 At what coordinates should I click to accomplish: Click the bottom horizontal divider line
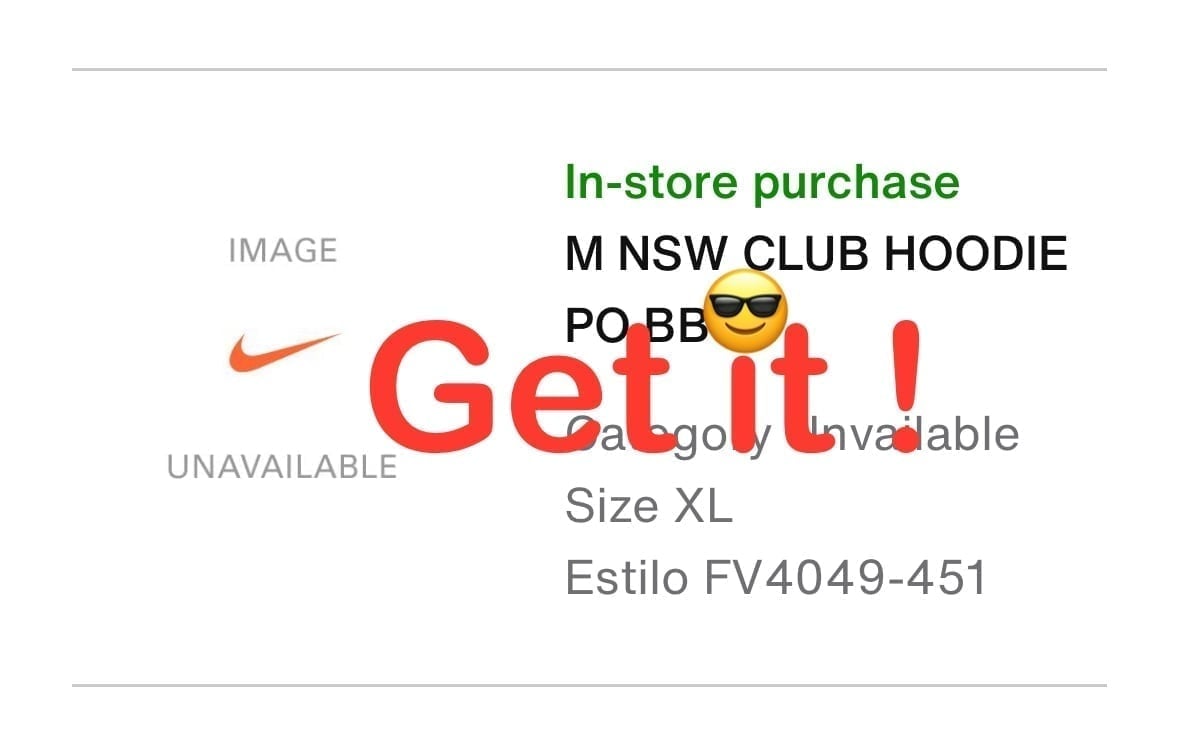[x=590, y=685]
